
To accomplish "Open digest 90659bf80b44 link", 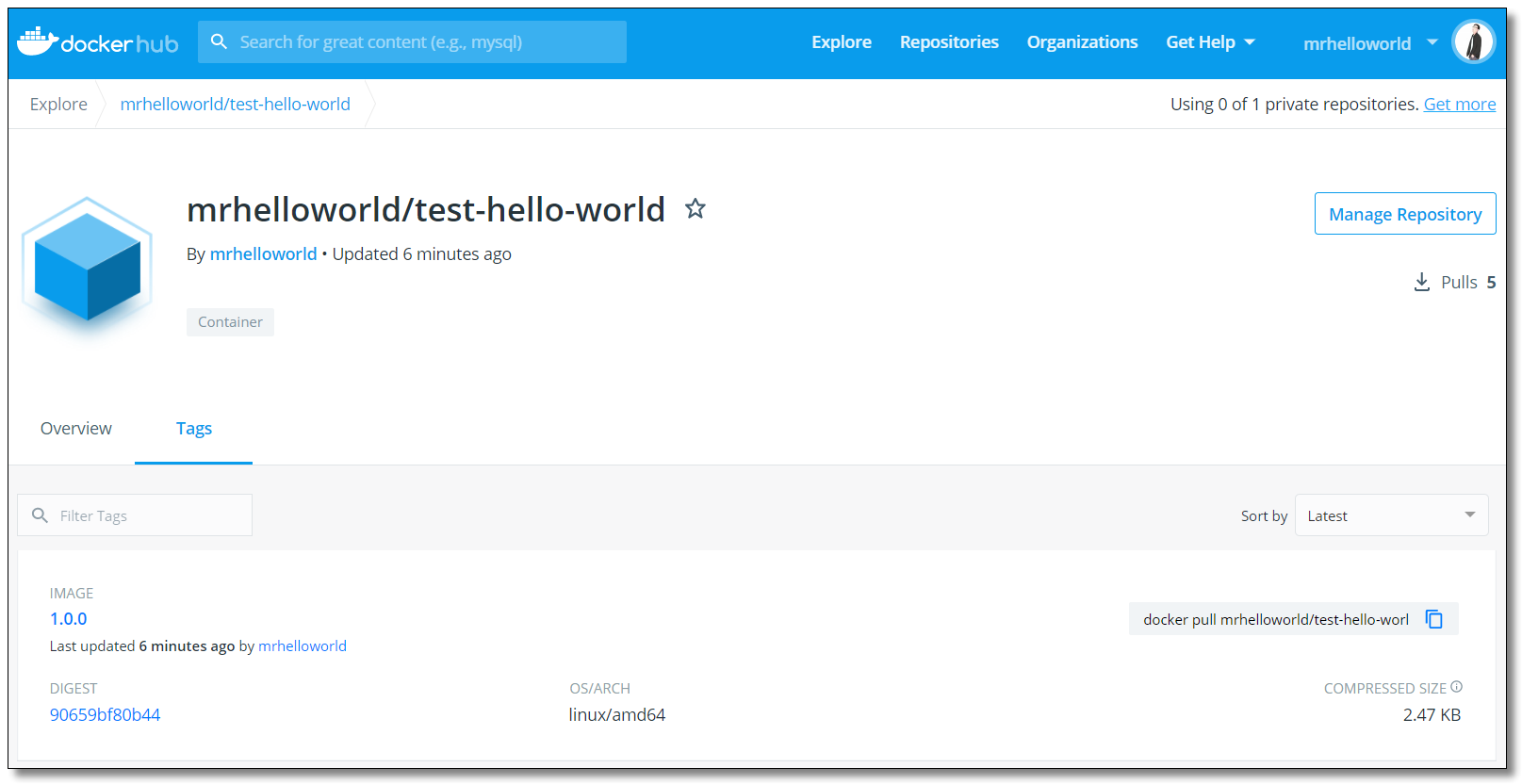I will click(105, 715).
